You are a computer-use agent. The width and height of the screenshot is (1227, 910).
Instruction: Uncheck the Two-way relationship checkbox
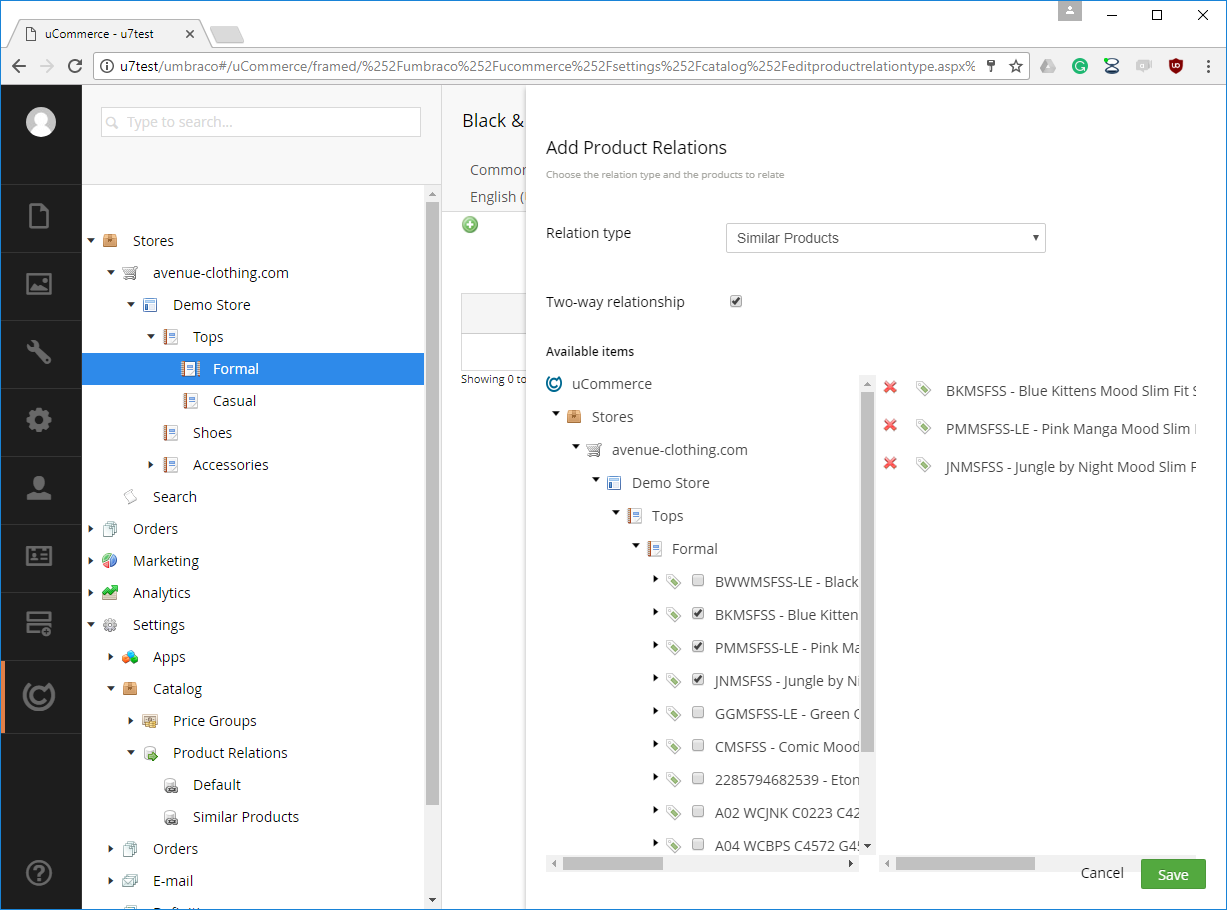[x=736, y=301]
